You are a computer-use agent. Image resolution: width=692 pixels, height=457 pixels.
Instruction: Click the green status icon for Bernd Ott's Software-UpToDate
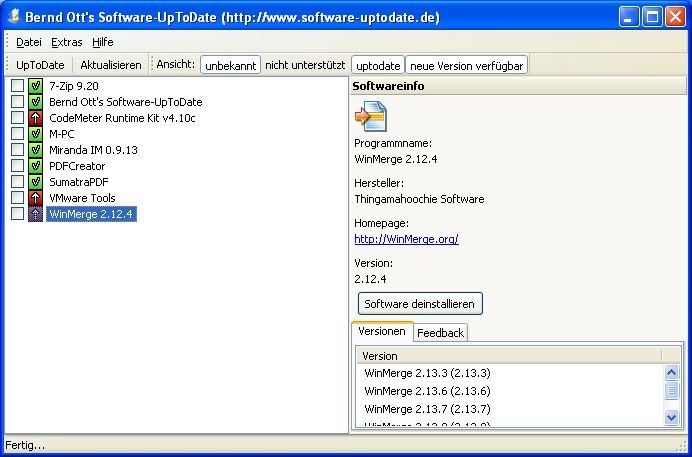point(35,101)
